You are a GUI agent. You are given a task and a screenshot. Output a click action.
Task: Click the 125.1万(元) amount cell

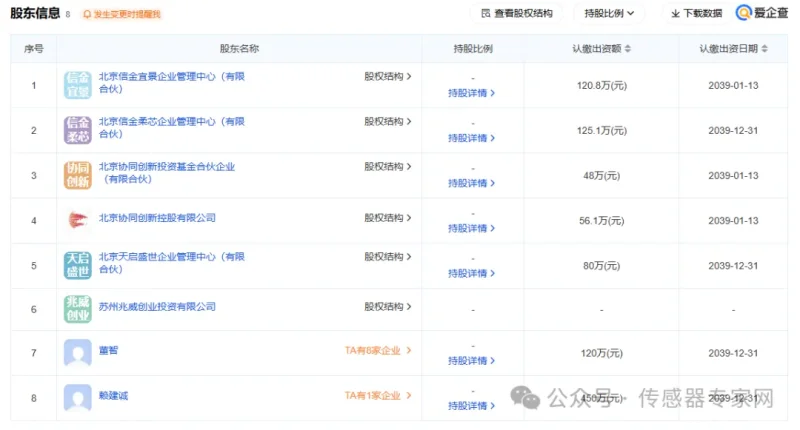tap(602, 130)
